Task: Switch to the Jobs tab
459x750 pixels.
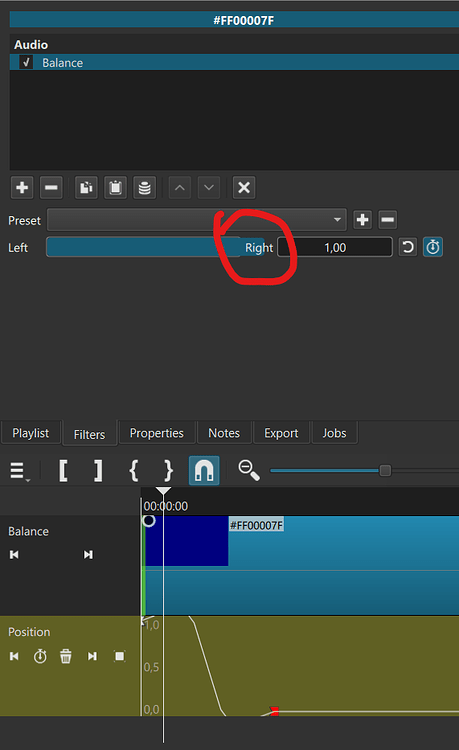Action: pyautogui.click(x=334, y=433)
